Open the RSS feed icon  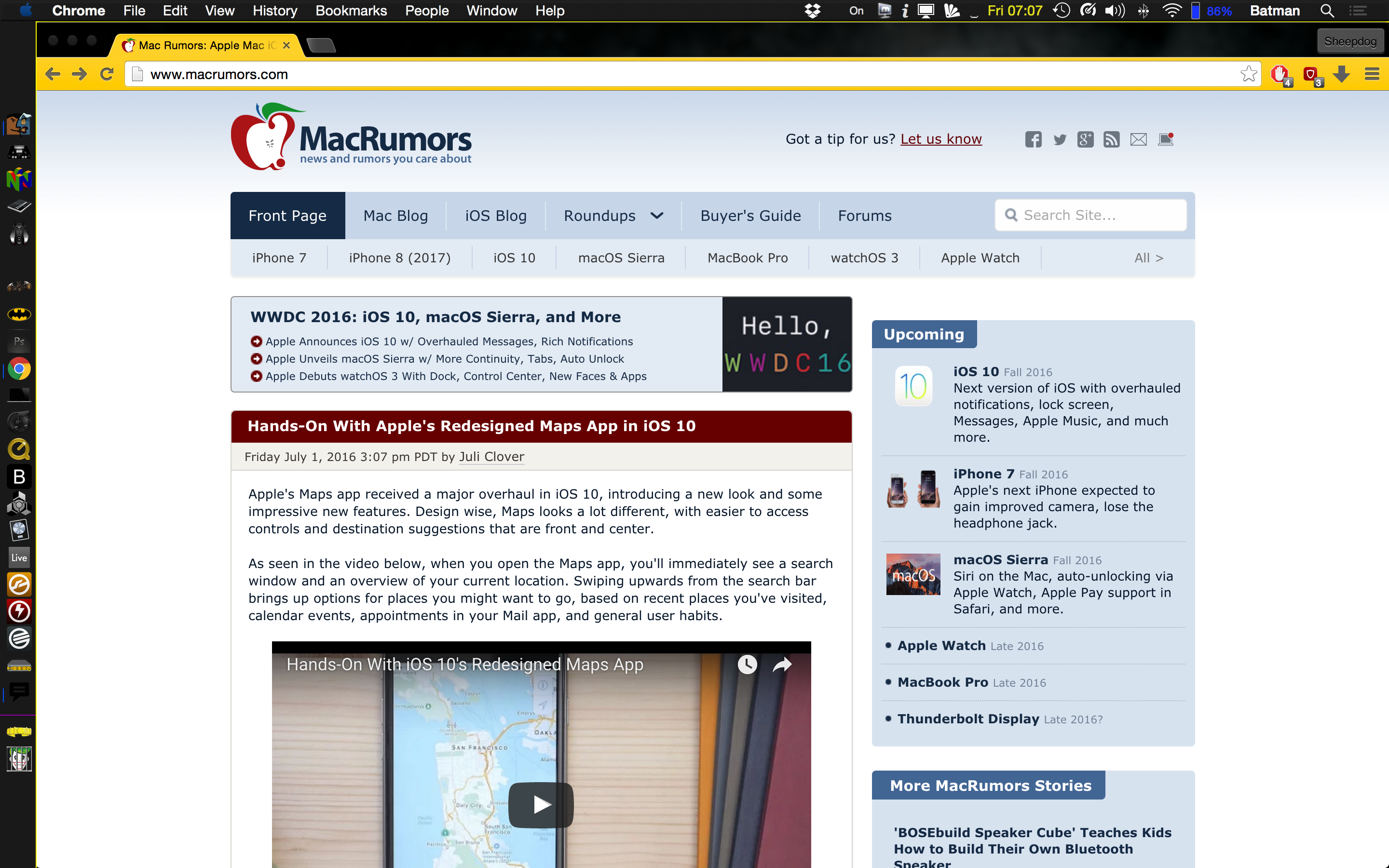tap(1112, 139)
